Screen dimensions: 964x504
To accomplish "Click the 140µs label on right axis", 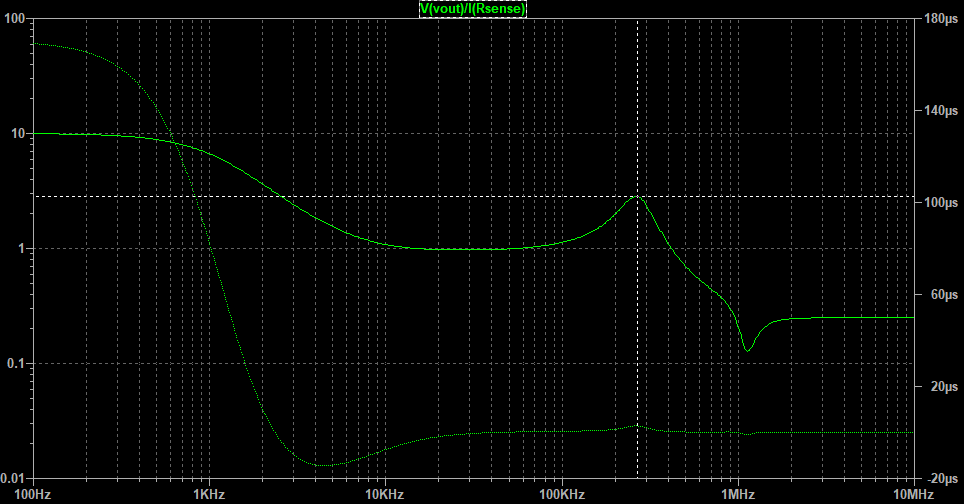I will pos(941,111).
